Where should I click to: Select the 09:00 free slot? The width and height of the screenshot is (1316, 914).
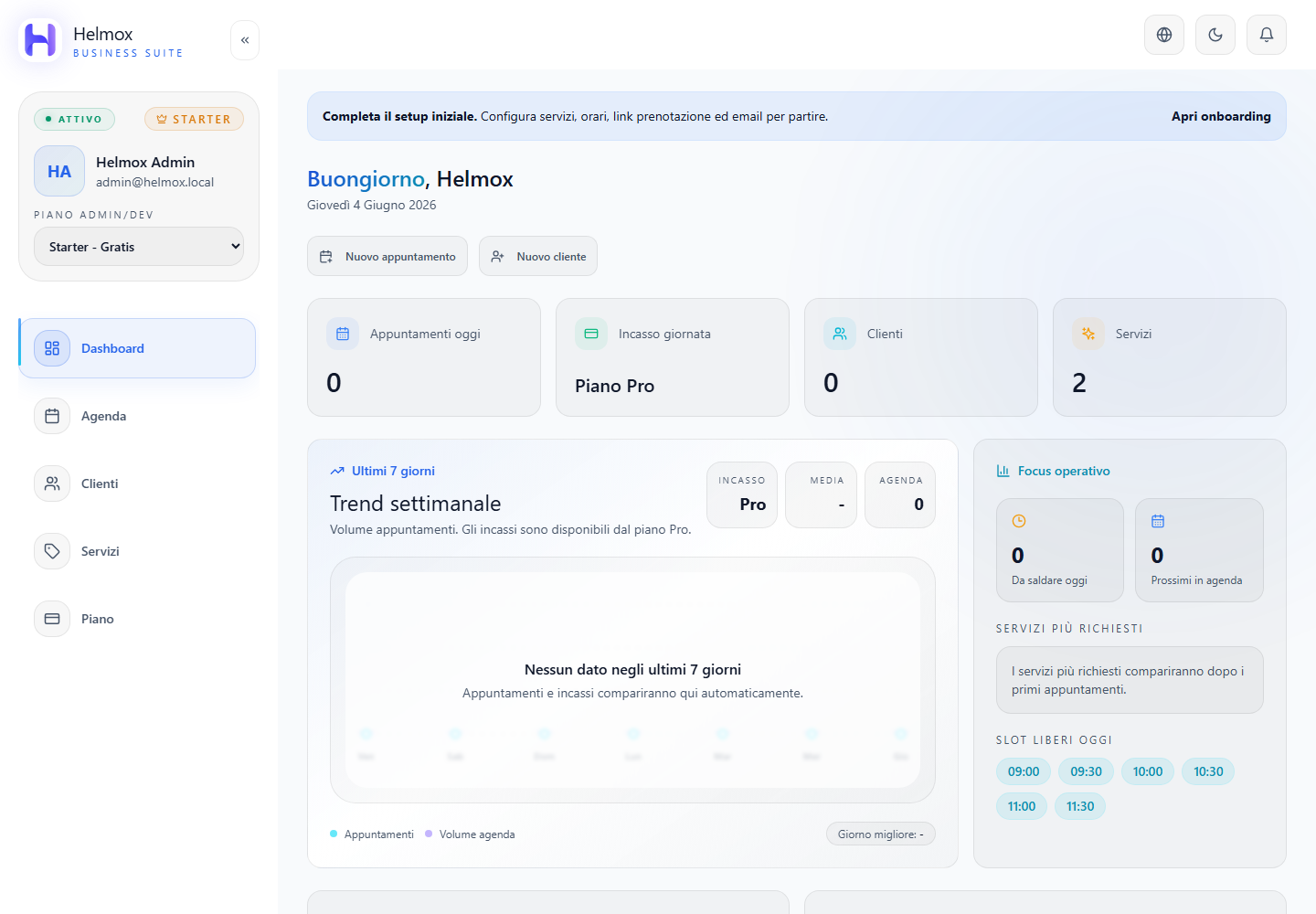[1024, 771]
